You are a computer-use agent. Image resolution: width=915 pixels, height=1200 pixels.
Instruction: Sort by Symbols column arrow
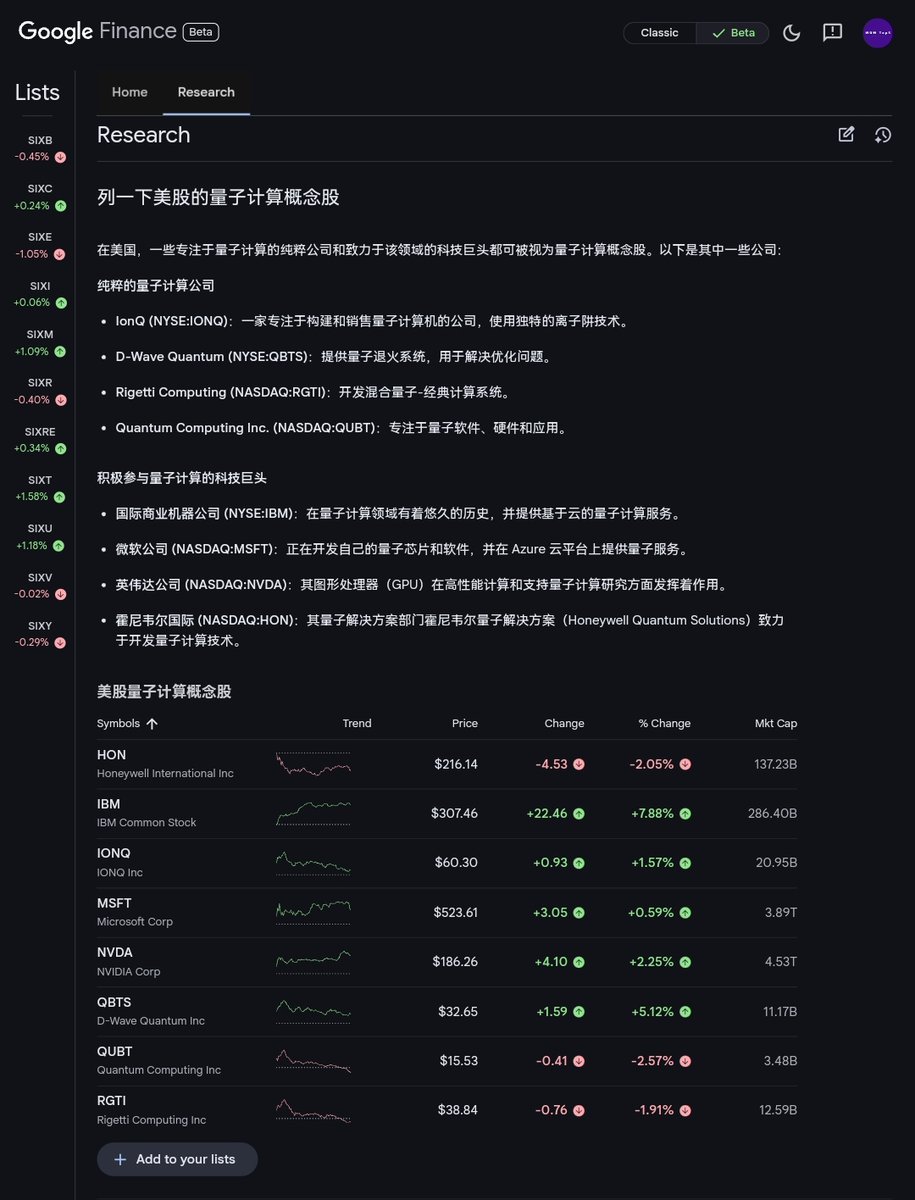(x=152, y=723)
